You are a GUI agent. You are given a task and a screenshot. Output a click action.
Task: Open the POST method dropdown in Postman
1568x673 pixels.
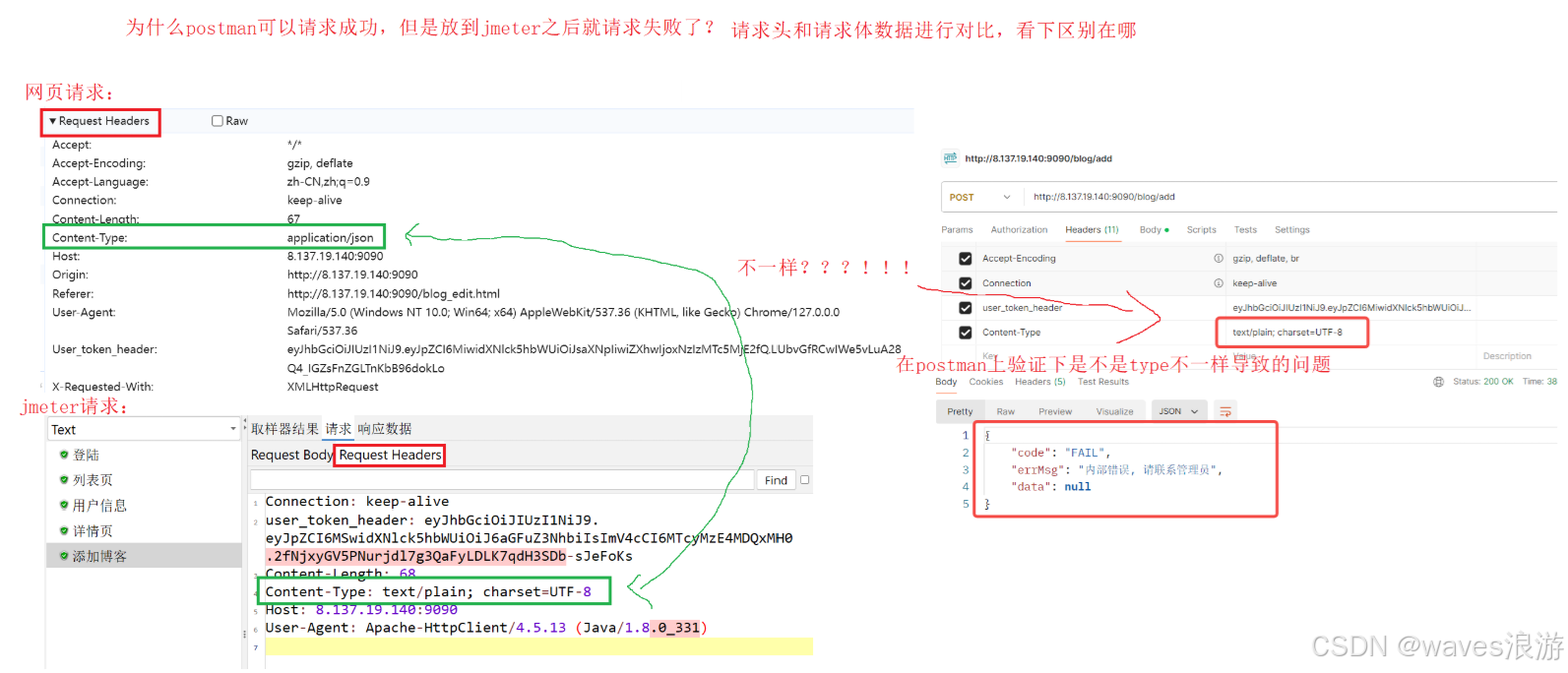point(979,197)
